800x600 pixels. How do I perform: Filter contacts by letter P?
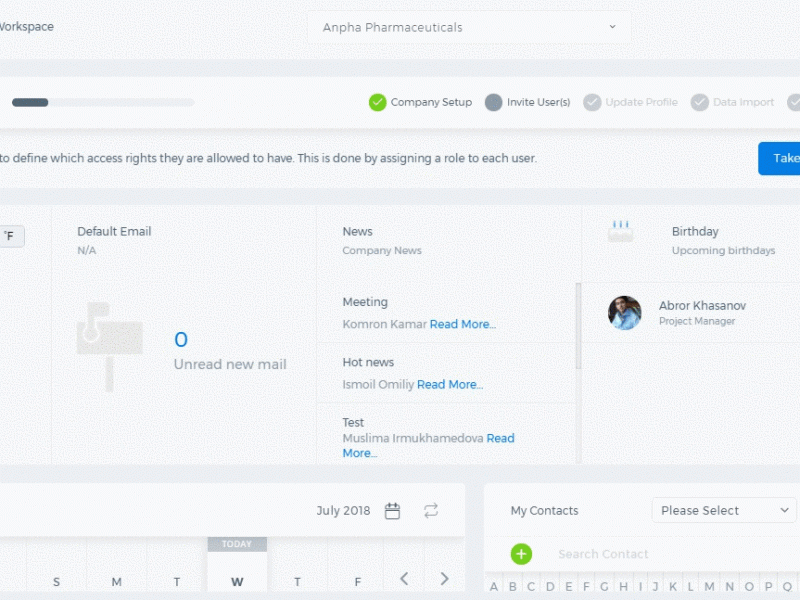coord(768,587)
